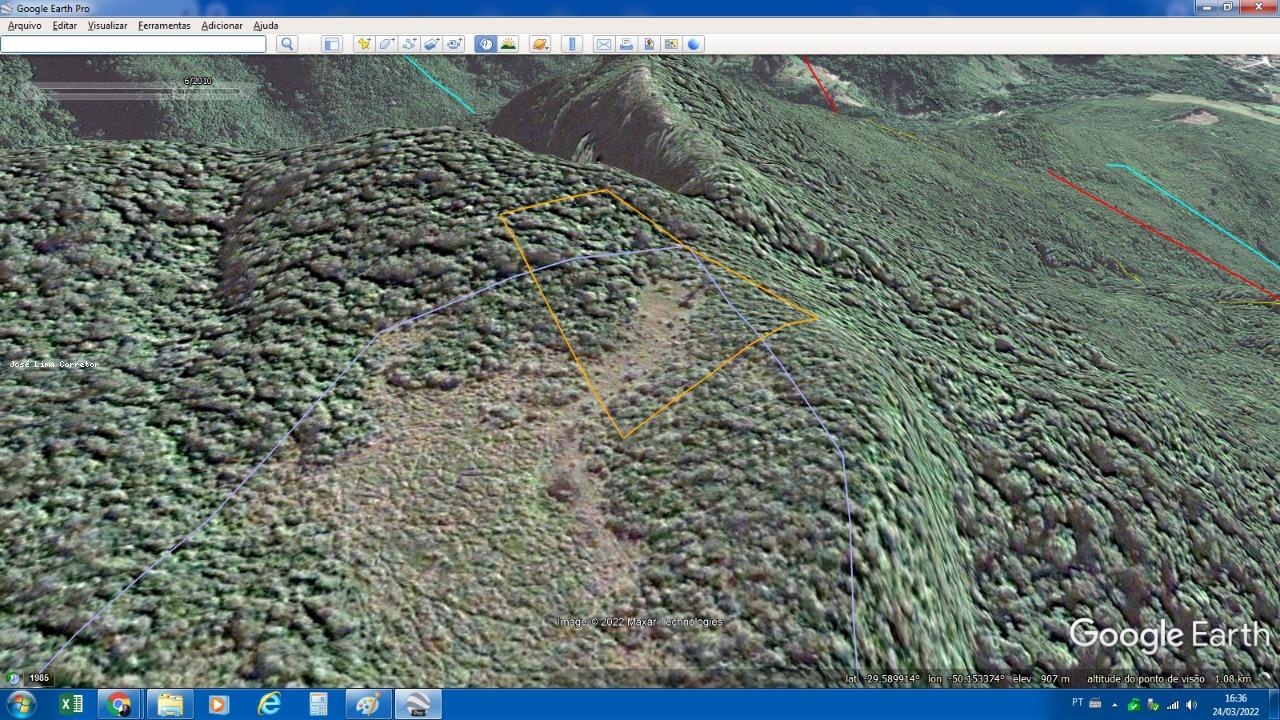1280x720 pixels.
Task: Expand hidden system tray icons arrow
Action: [x=1114, y=705]
